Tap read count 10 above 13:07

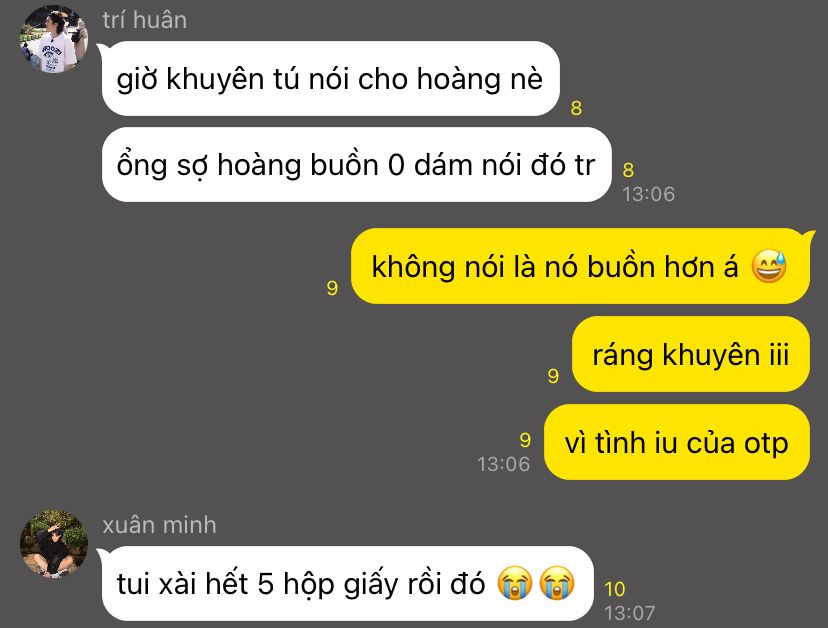[x=615, y=589]
